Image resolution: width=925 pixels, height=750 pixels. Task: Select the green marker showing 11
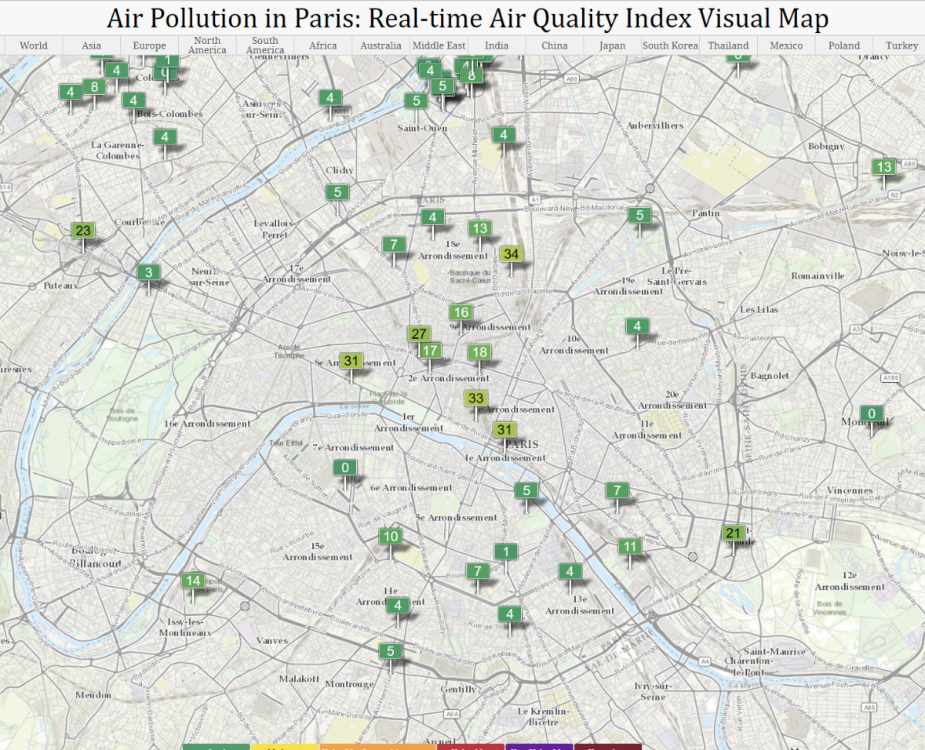pos(630,546)
